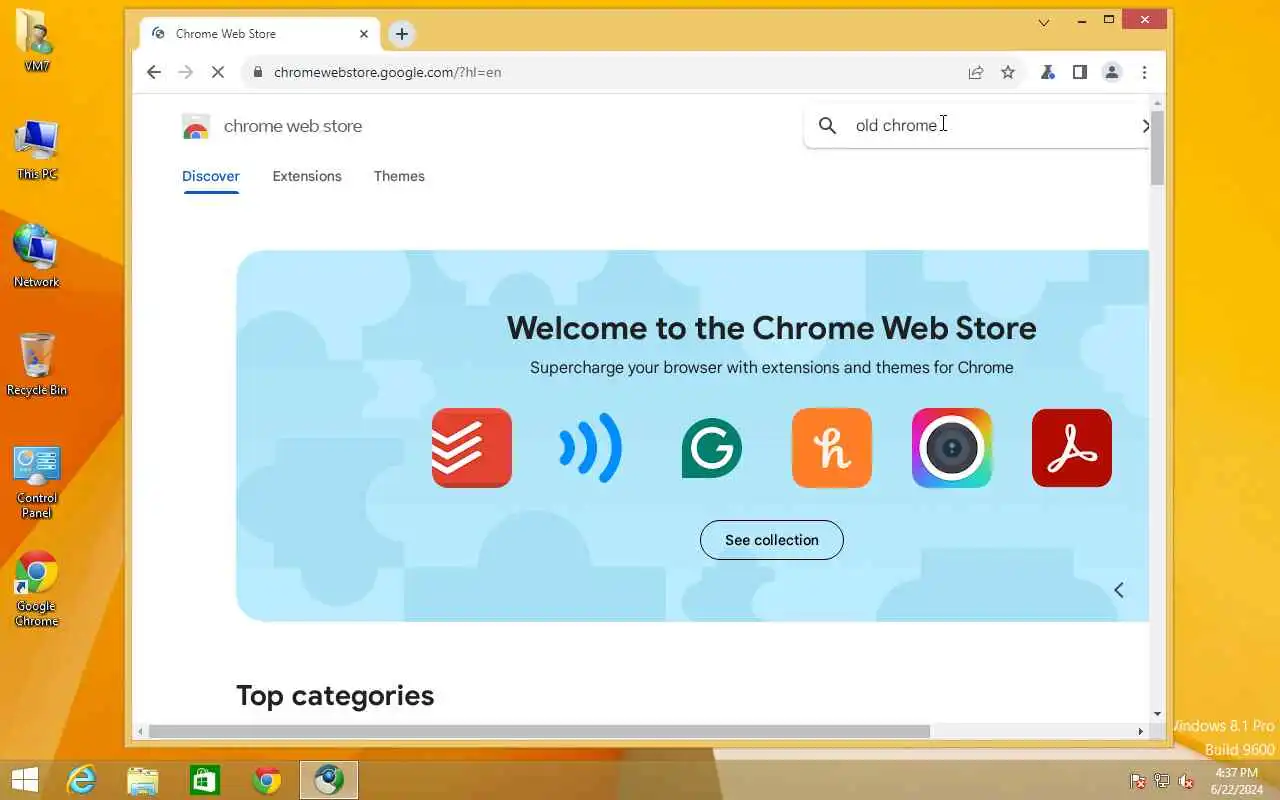The image size is (1280, 800).
Task: Go to the previous banner slide
Action: point(1119,590)
